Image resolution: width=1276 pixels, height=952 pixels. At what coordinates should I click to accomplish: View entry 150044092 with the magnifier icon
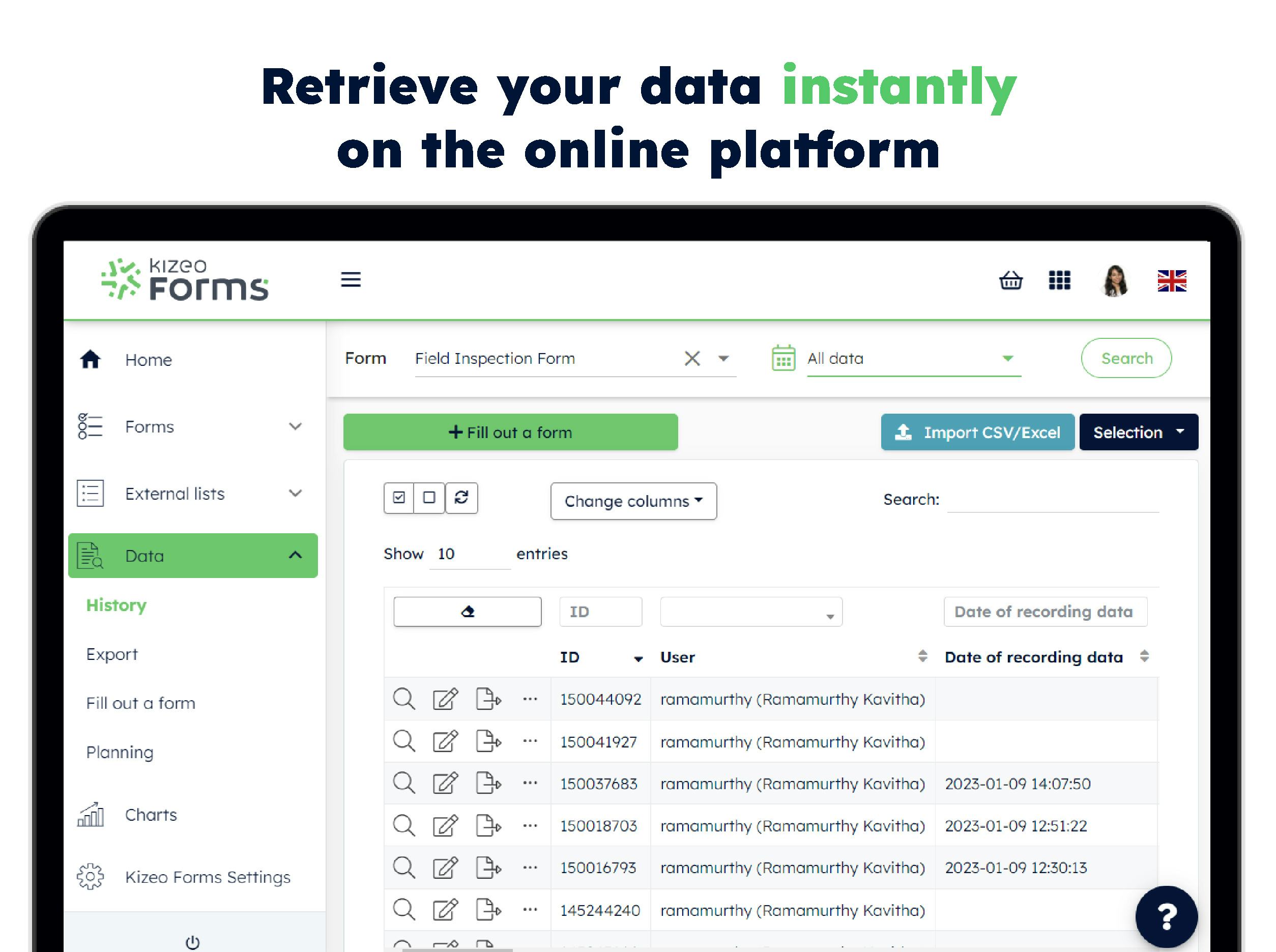(404, 699)
